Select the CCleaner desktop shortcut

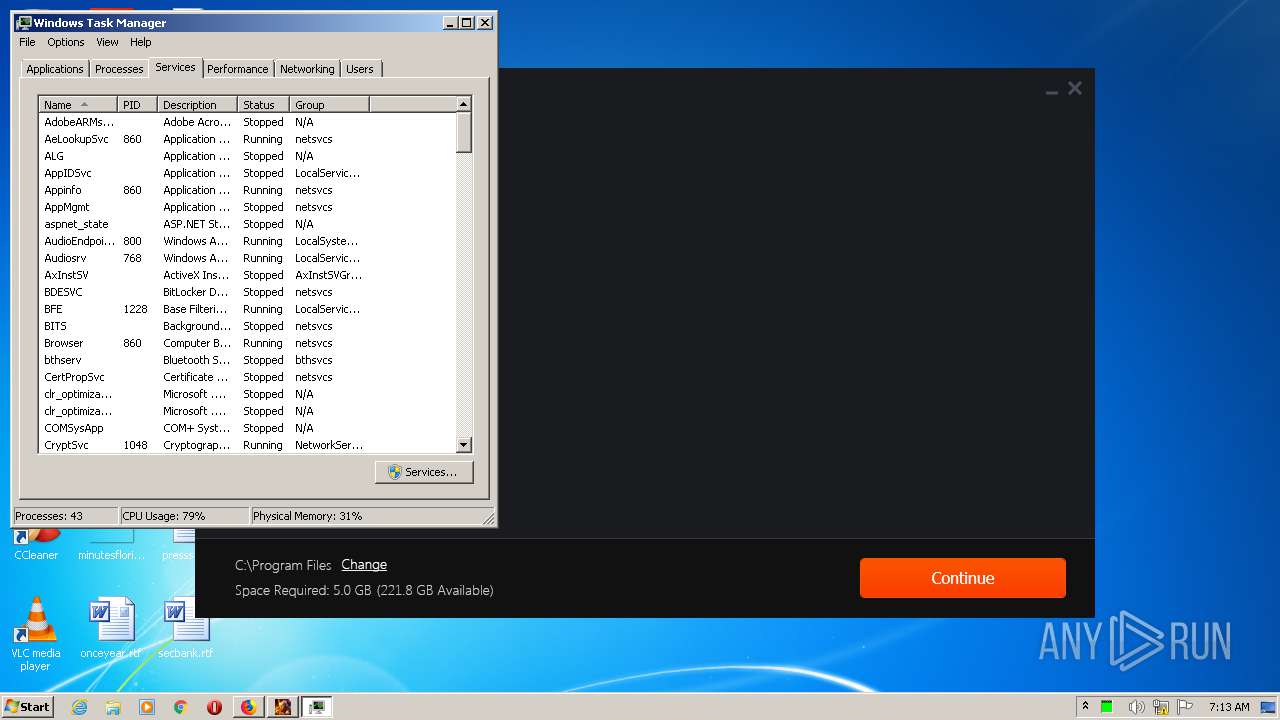[x=36, y=545]
